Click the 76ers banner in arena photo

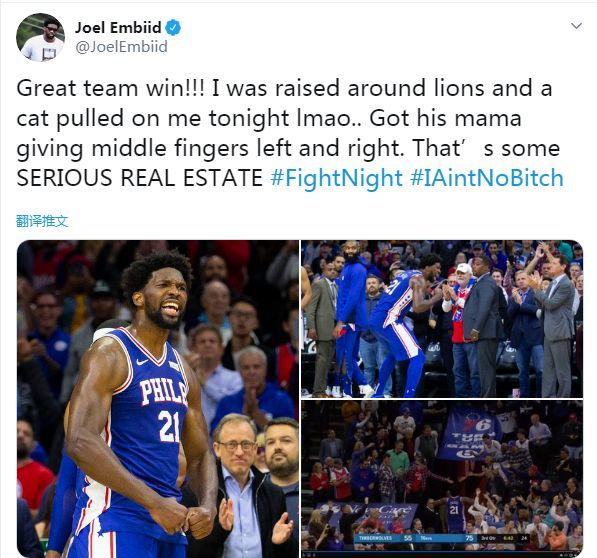click(470, 434)
